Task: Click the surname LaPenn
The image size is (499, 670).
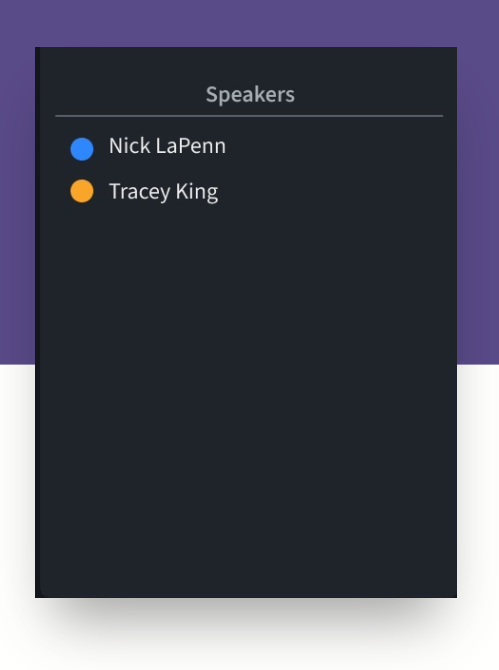Action: coord(191,146)
